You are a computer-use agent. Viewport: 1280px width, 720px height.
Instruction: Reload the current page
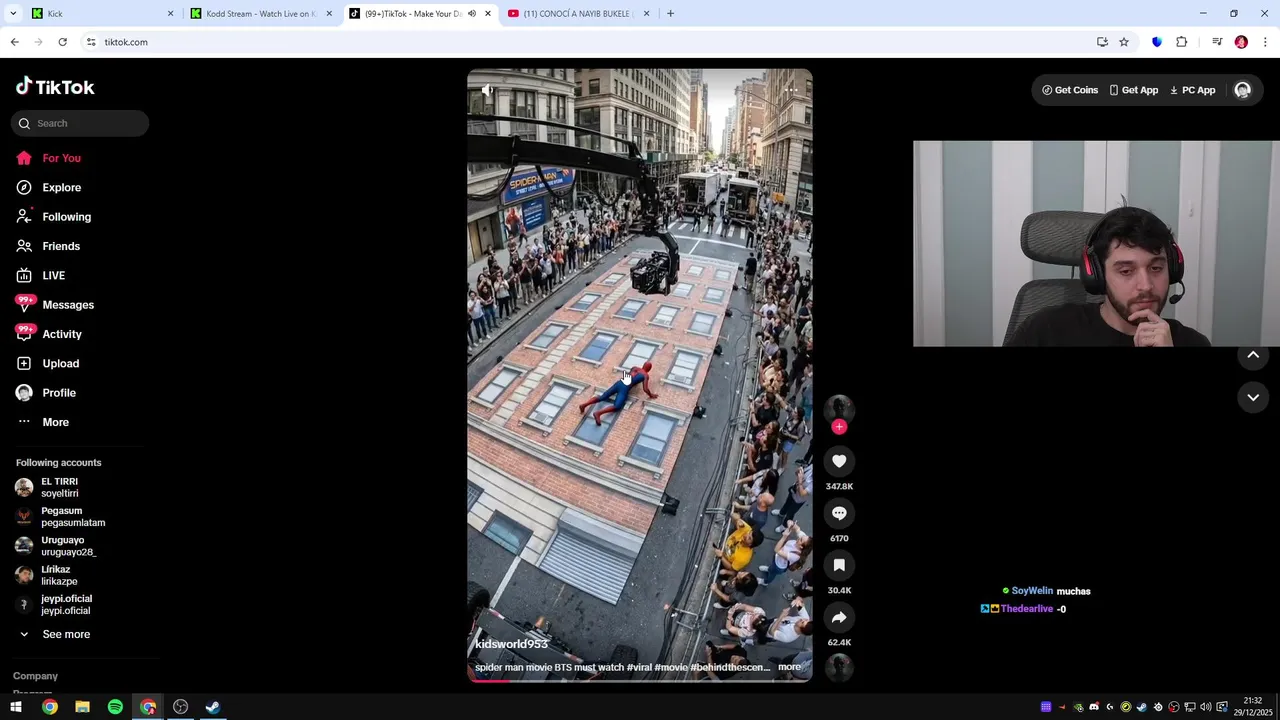point(62,42)
